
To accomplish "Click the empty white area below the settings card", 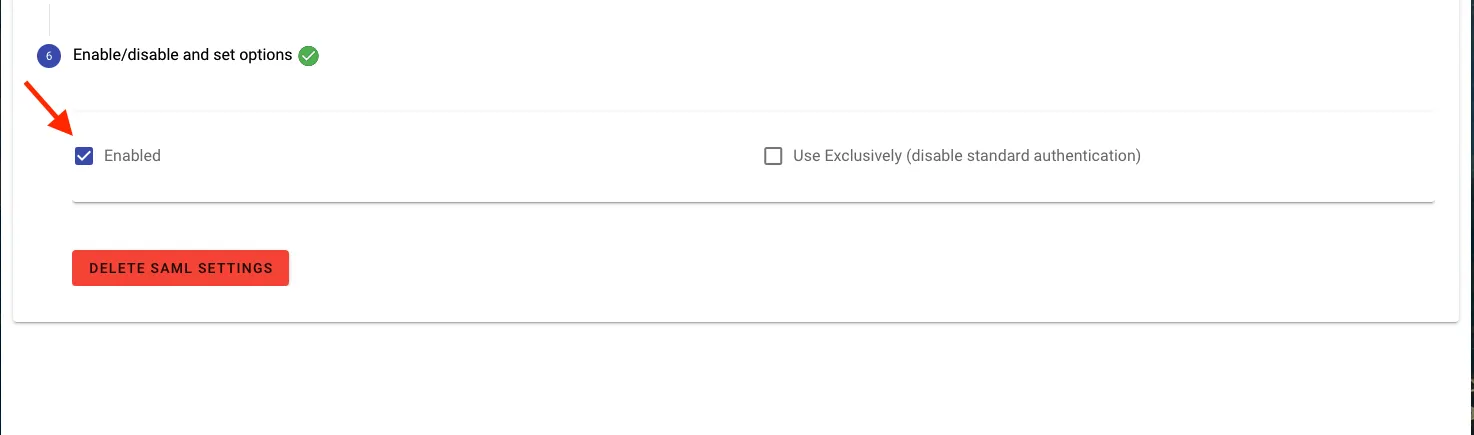I will [700, 380].
